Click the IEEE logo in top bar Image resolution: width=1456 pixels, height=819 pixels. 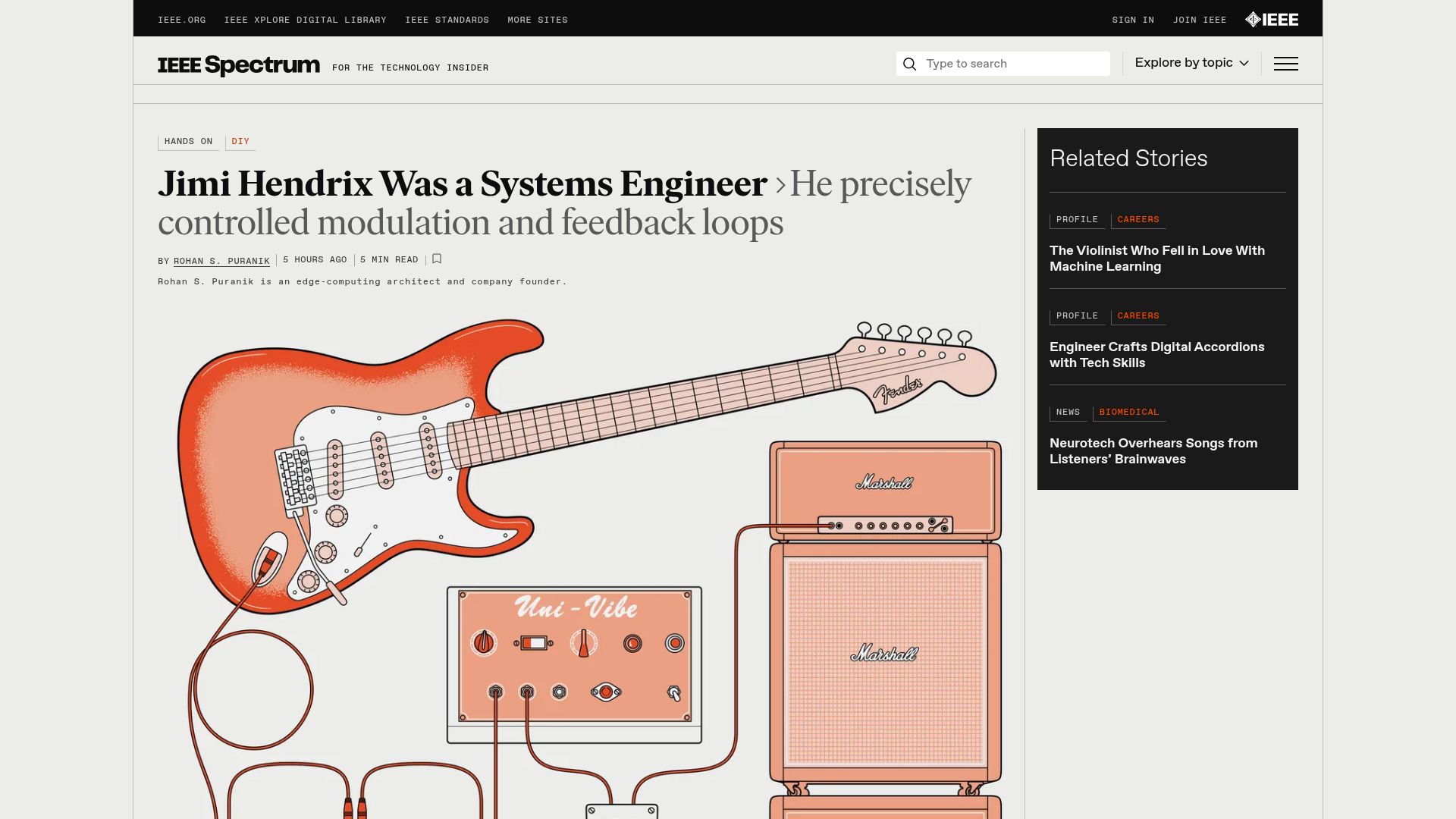1272,20
